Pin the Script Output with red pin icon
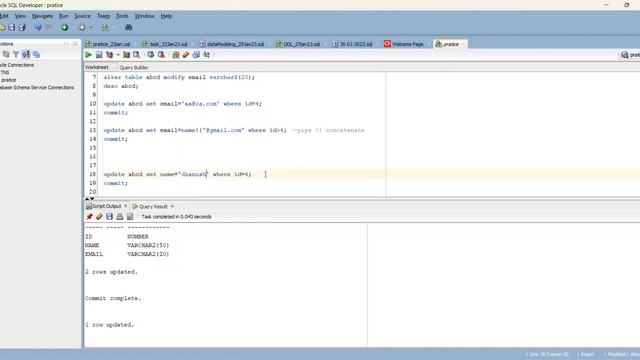The image size is (640, 360). [89, 217]
